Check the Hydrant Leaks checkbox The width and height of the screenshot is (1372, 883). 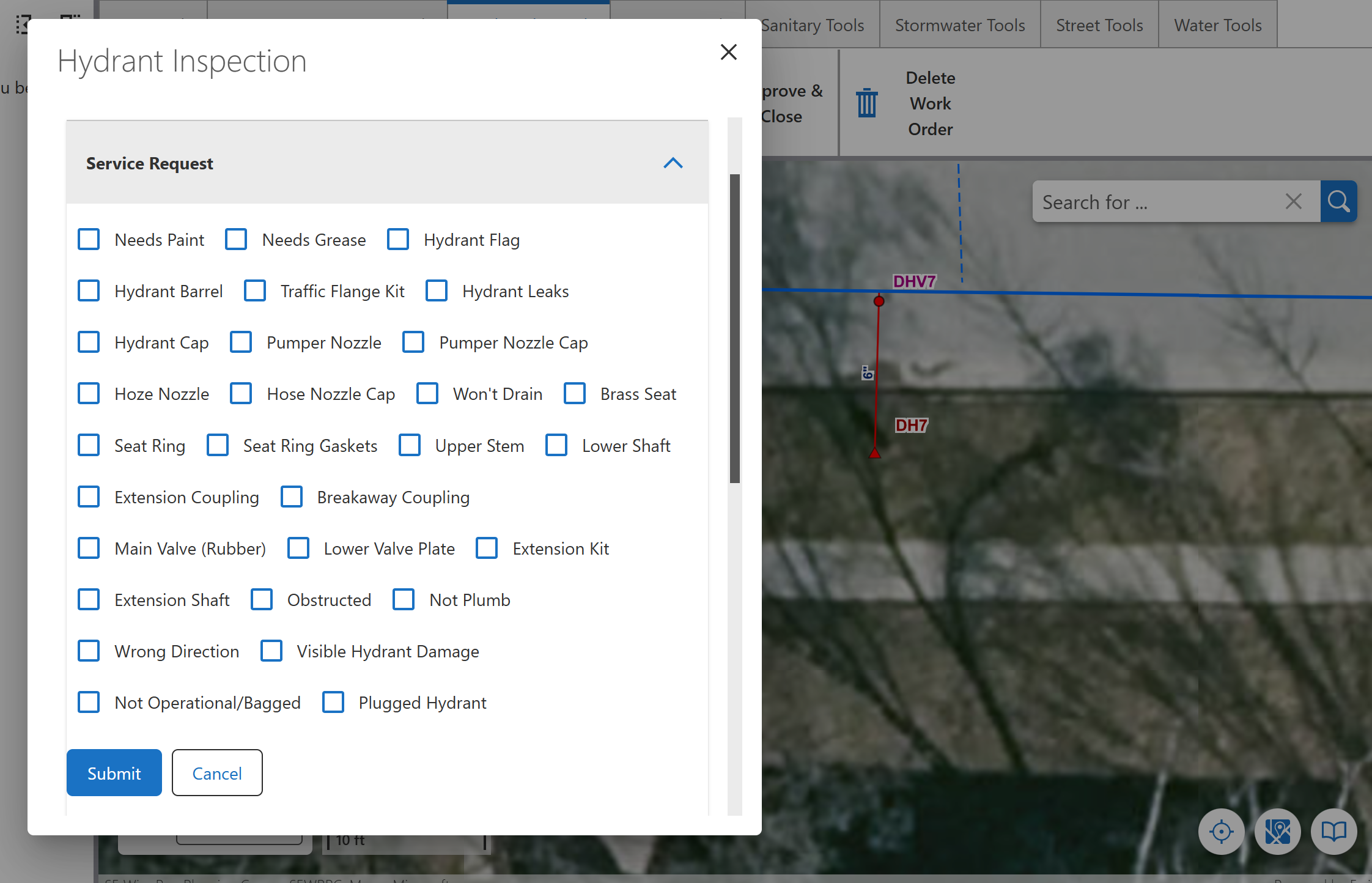[437, 290]
